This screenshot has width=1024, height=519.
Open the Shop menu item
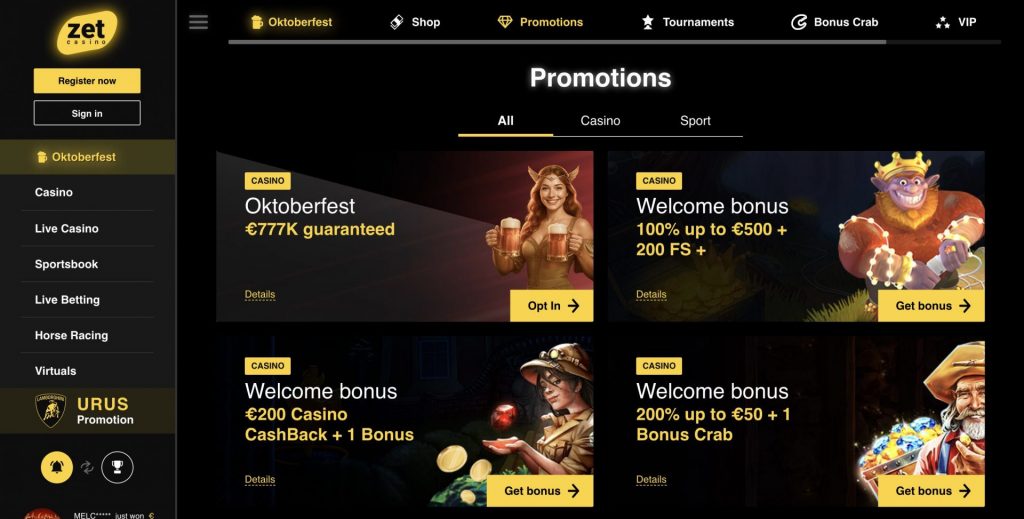click(415, 22)
